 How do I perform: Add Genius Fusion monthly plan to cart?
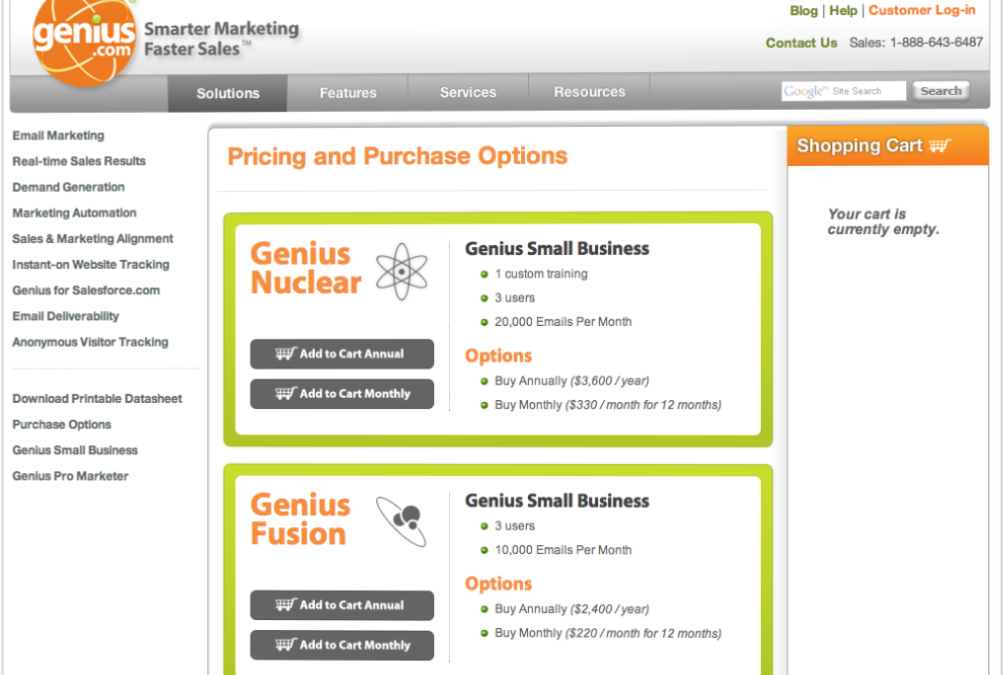coord(342,645)
